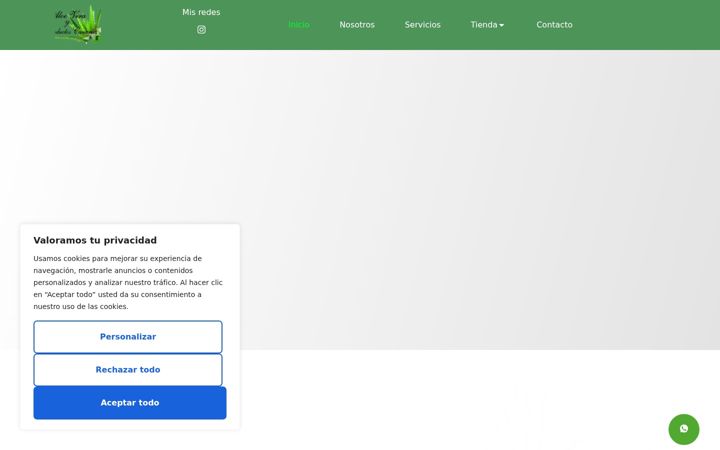Click the Valoramos tu privacidad heading
720x450 pixels.
tap(95, 240)
